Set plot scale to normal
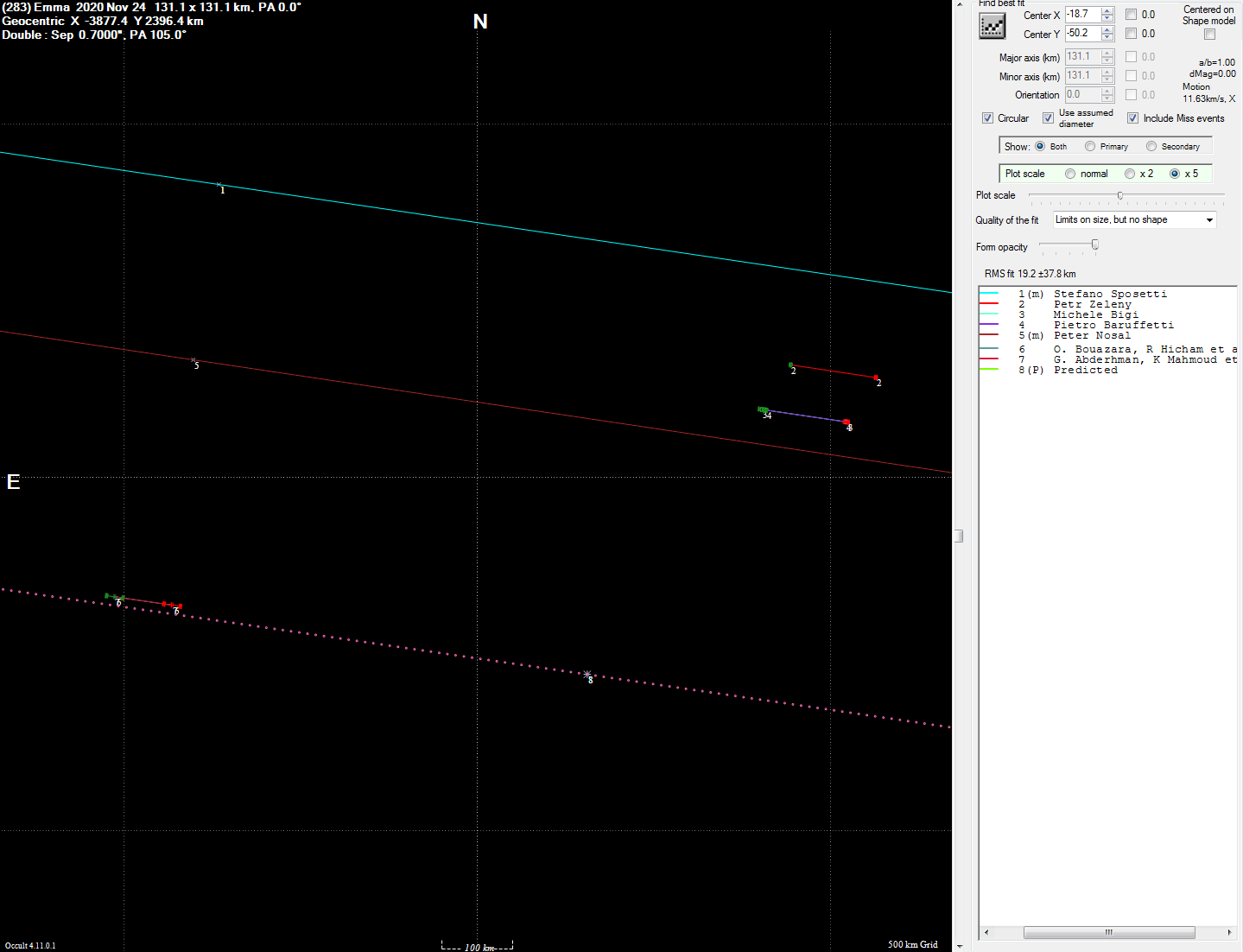This screenshot has height=952, width=1243. tap(1070, 174)
